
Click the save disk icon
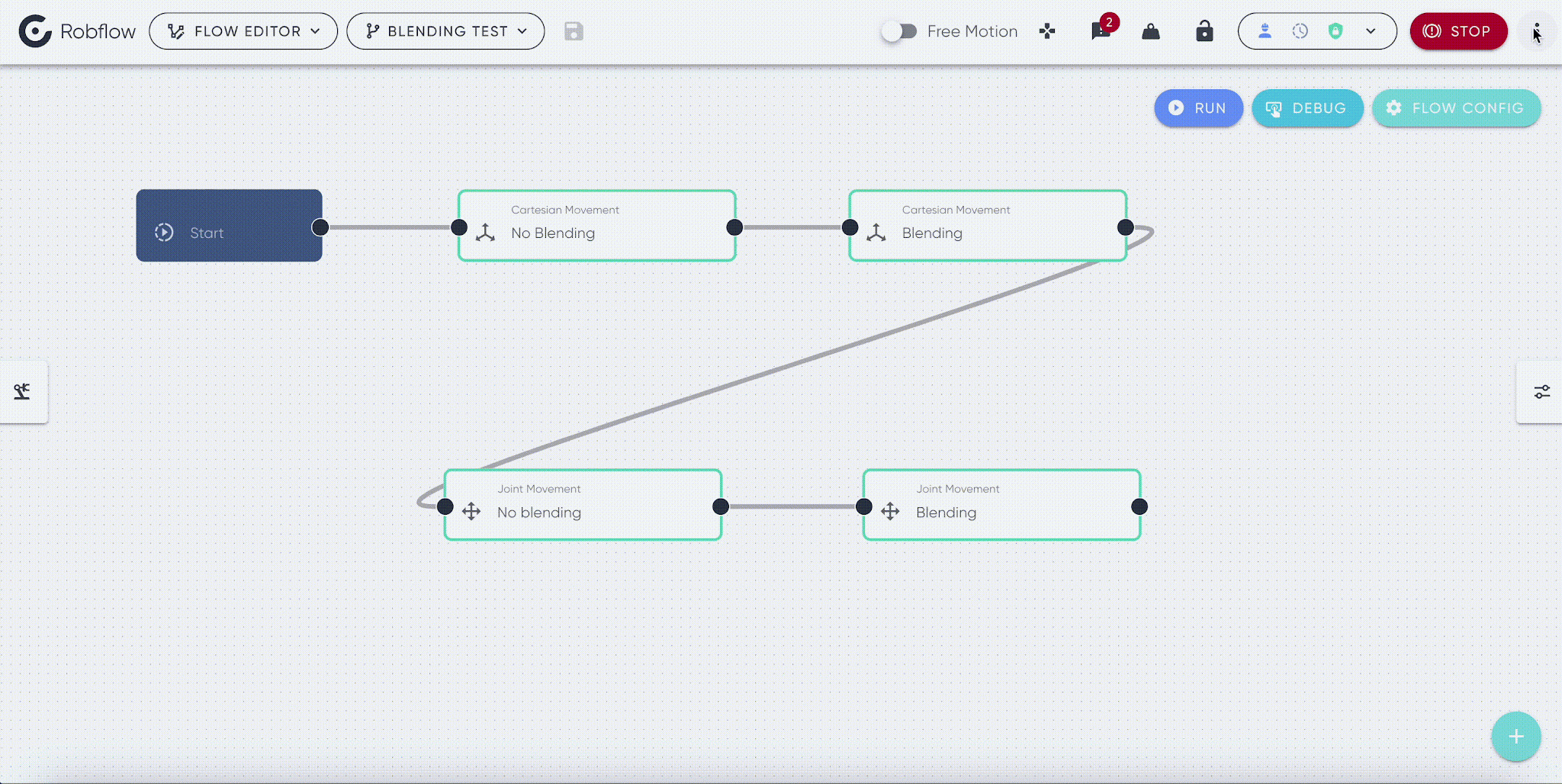[574, 31]
